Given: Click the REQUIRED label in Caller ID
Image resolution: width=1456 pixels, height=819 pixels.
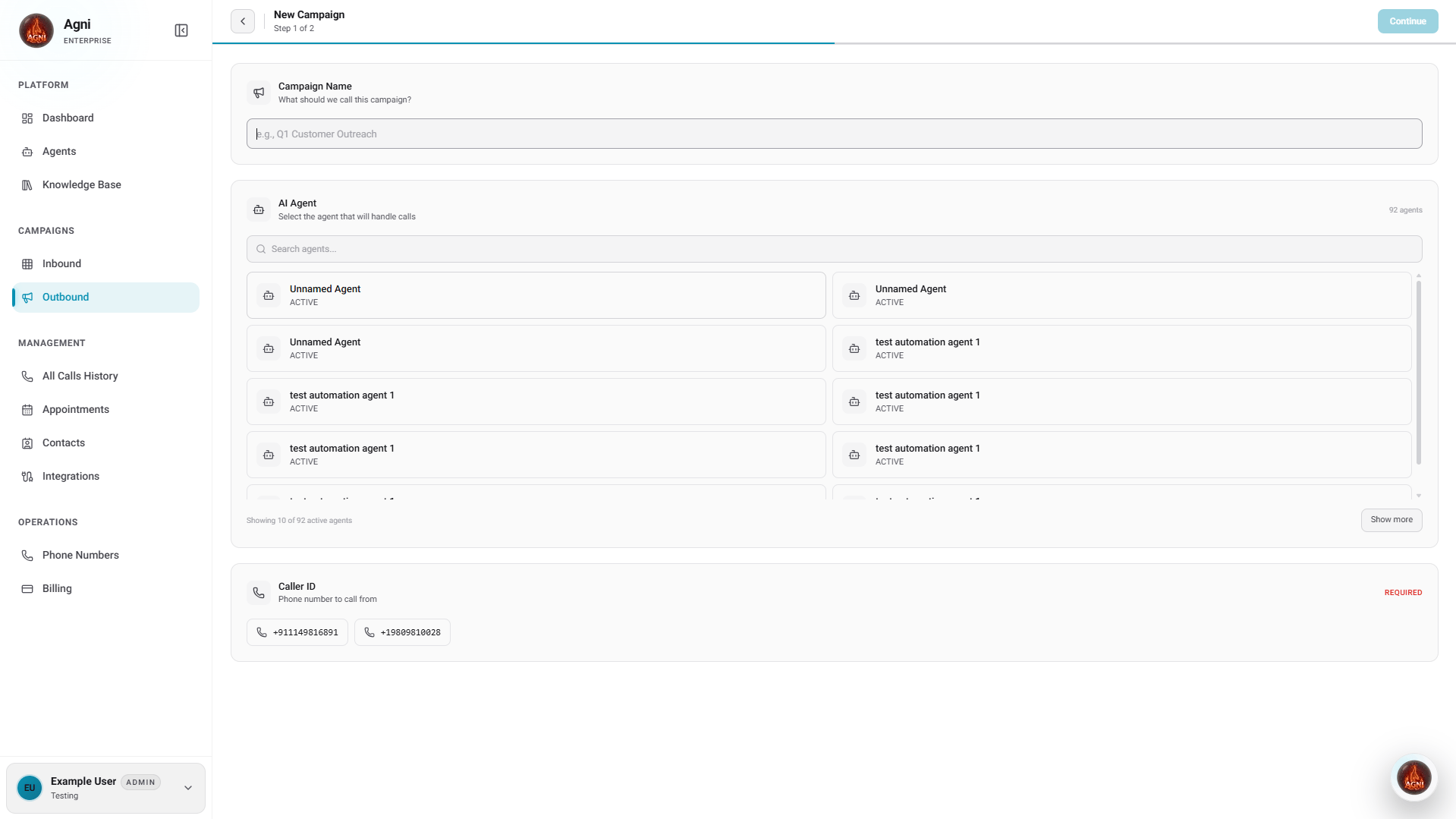Looking at the screenshot, I should 1403,593.
